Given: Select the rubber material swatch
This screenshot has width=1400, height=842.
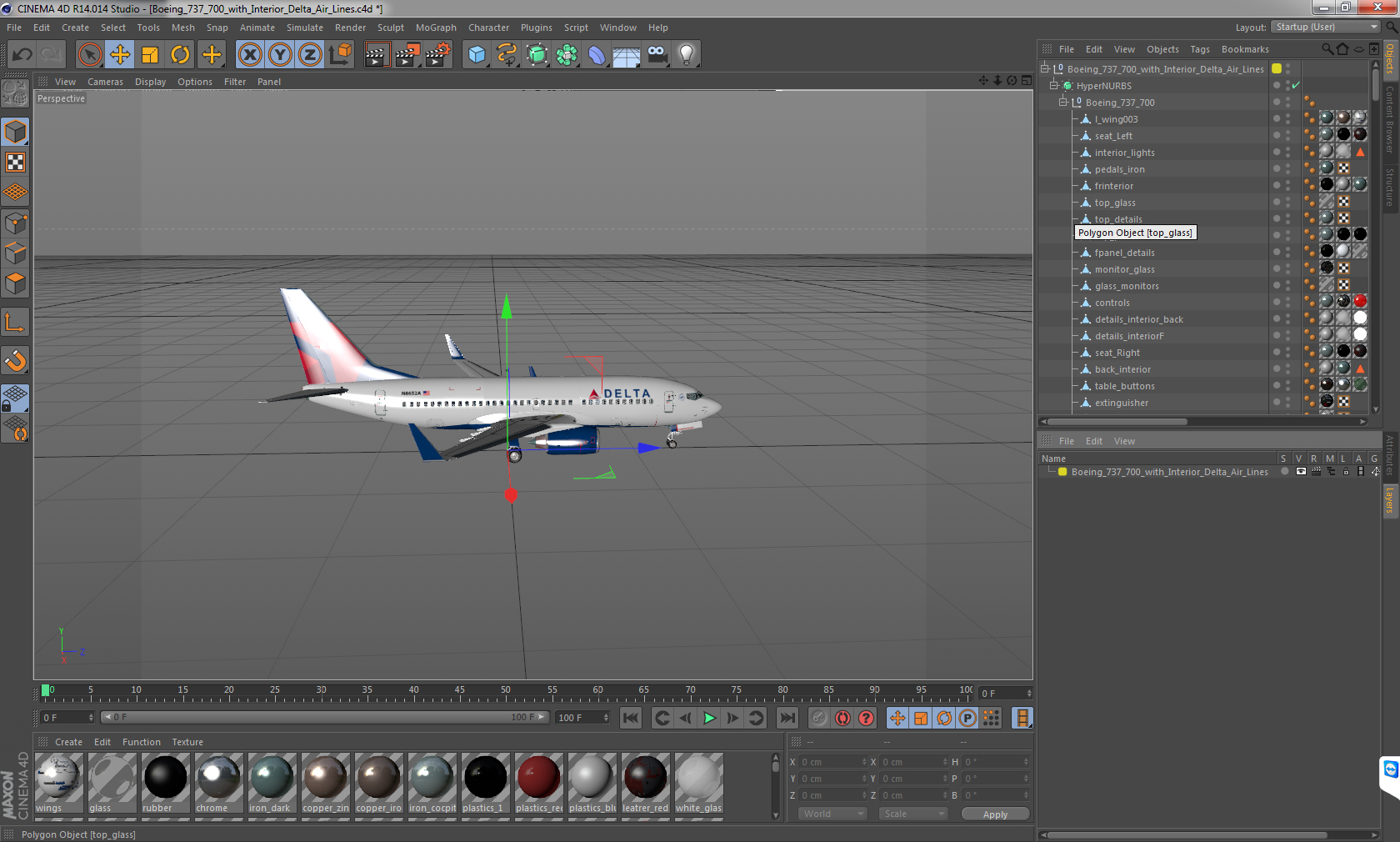Looking at the screenshot, I should (x=165, y=783).
